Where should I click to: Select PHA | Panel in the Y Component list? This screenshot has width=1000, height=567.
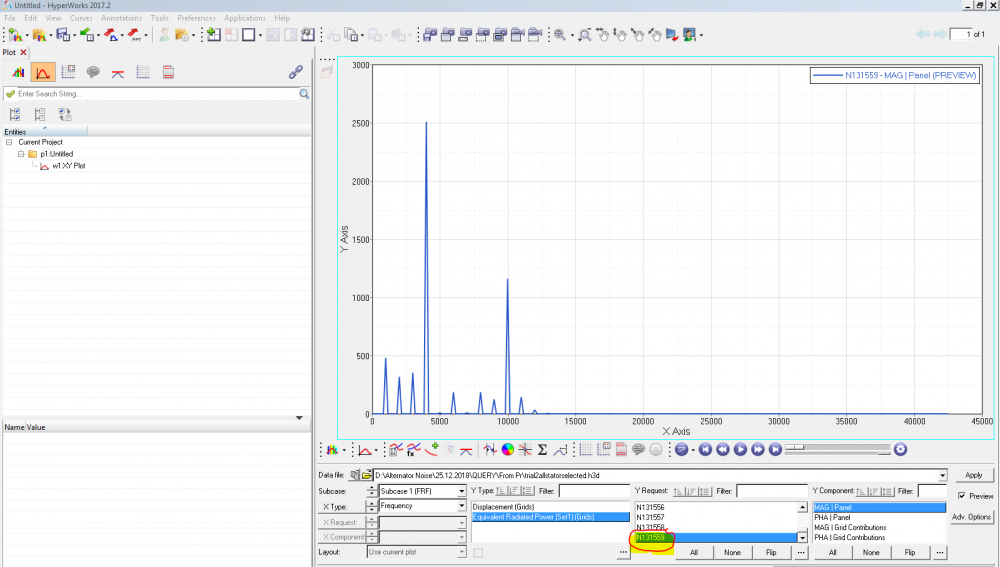click(879, 517)
